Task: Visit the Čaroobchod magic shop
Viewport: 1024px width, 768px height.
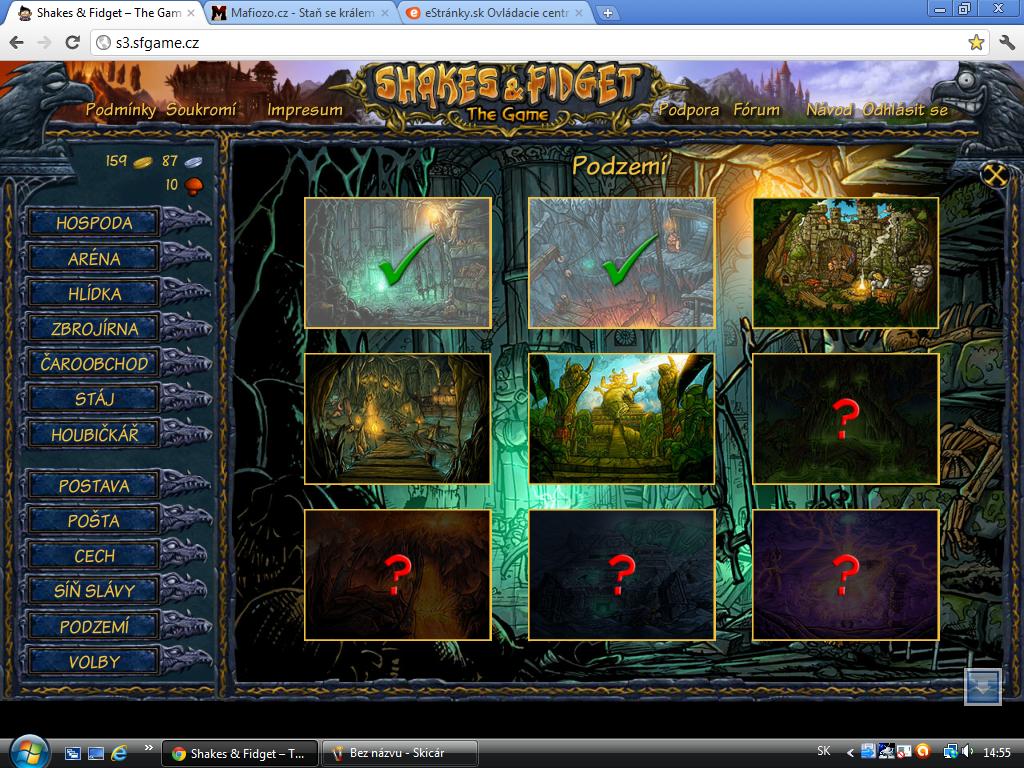Action: (93, 364)
